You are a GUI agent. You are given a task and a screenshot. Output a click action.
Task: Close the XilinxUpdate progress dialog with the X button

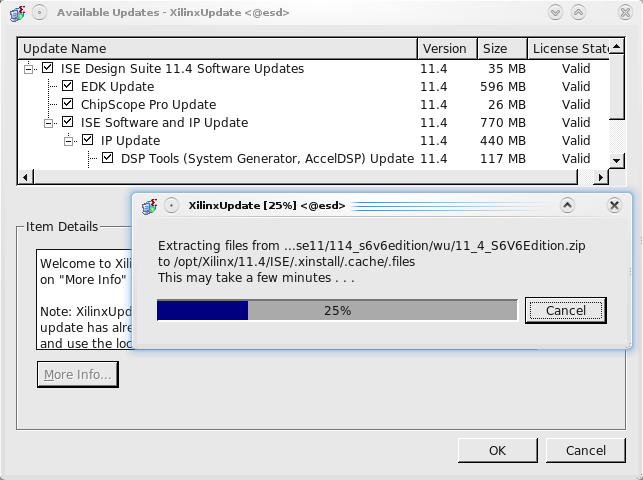click(614, 205)
